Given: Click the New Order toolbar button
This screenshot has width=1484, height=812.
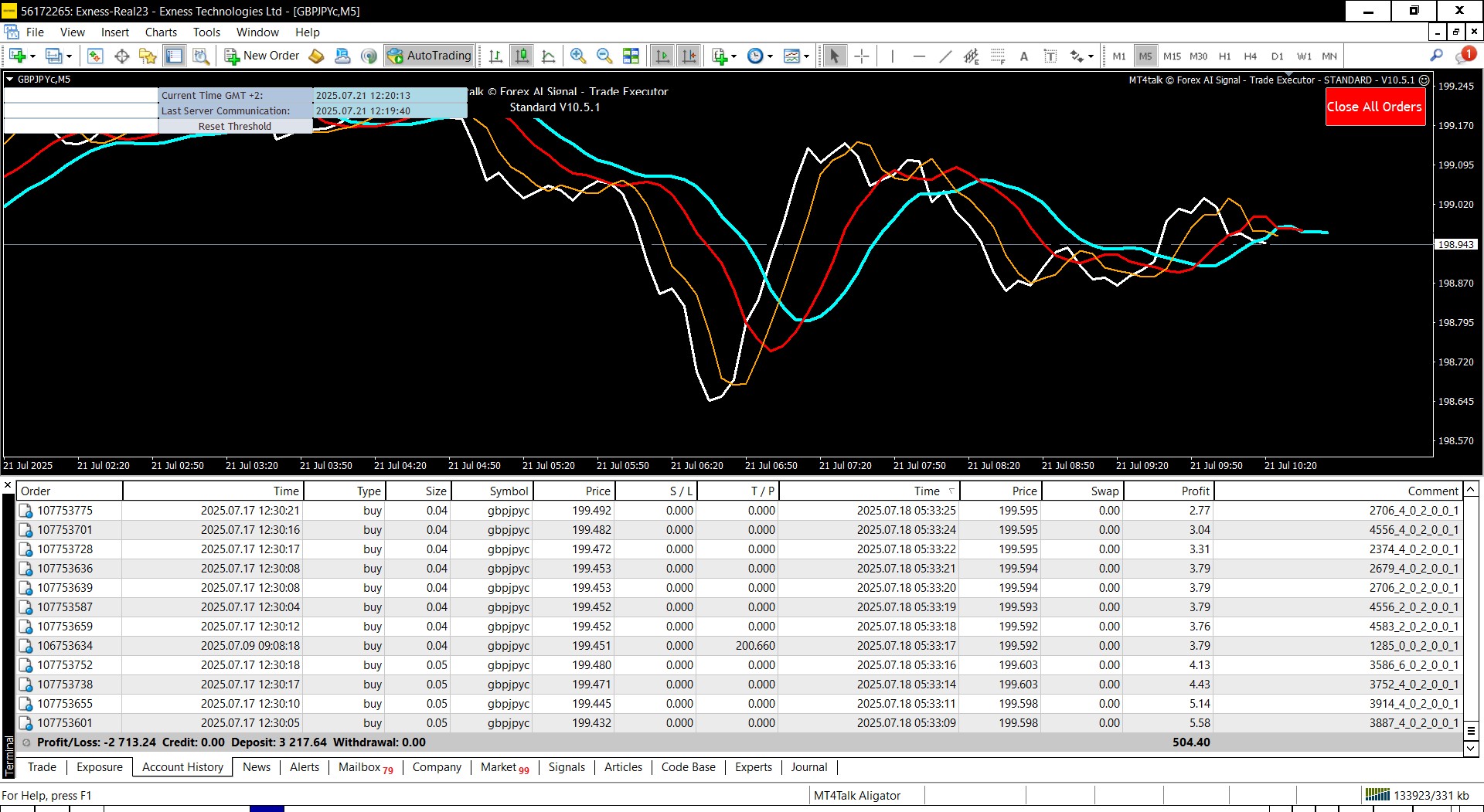Looking at the screenshot, I should (x=262, y=56).
